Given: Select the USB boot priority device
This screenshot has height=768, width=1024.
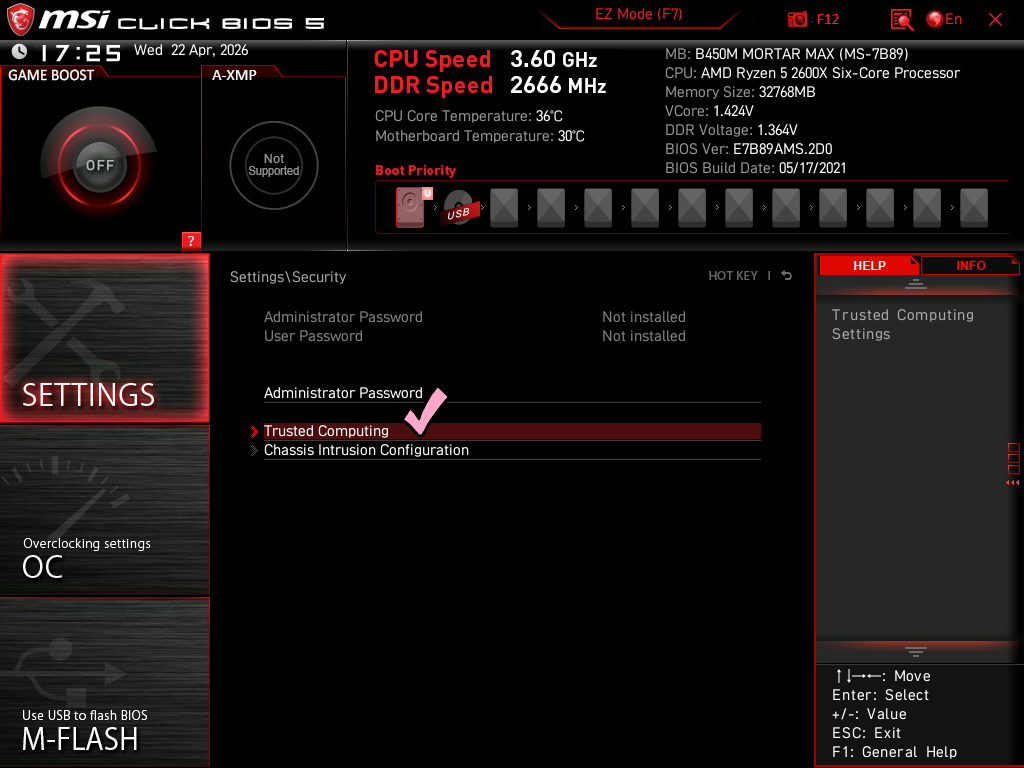Looking at the screenshot, I should [460, 208].
